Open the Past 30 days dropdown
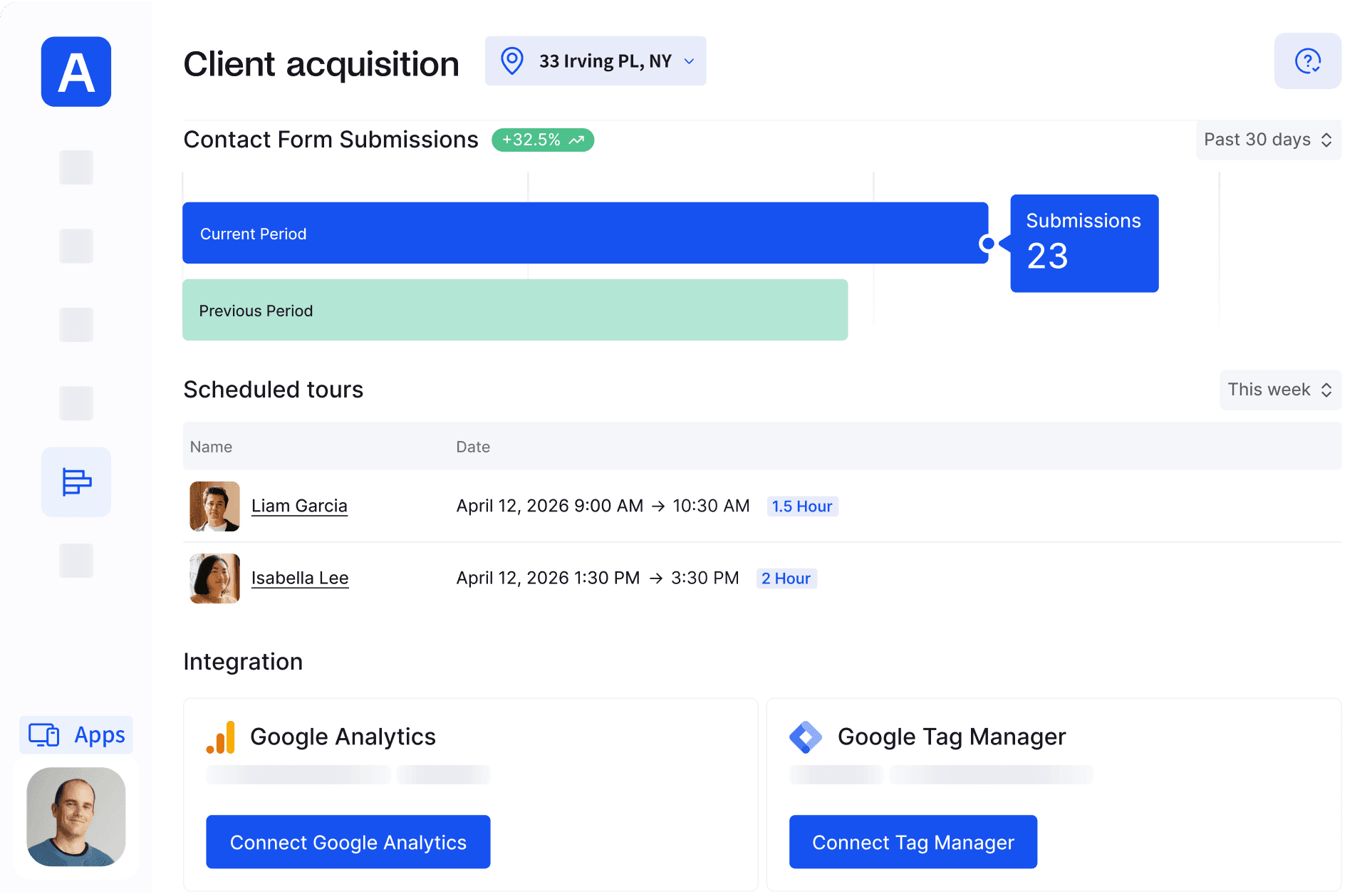Image resolution: width=1372 pixels, height=894 pixels. [x=1267, y=140]
